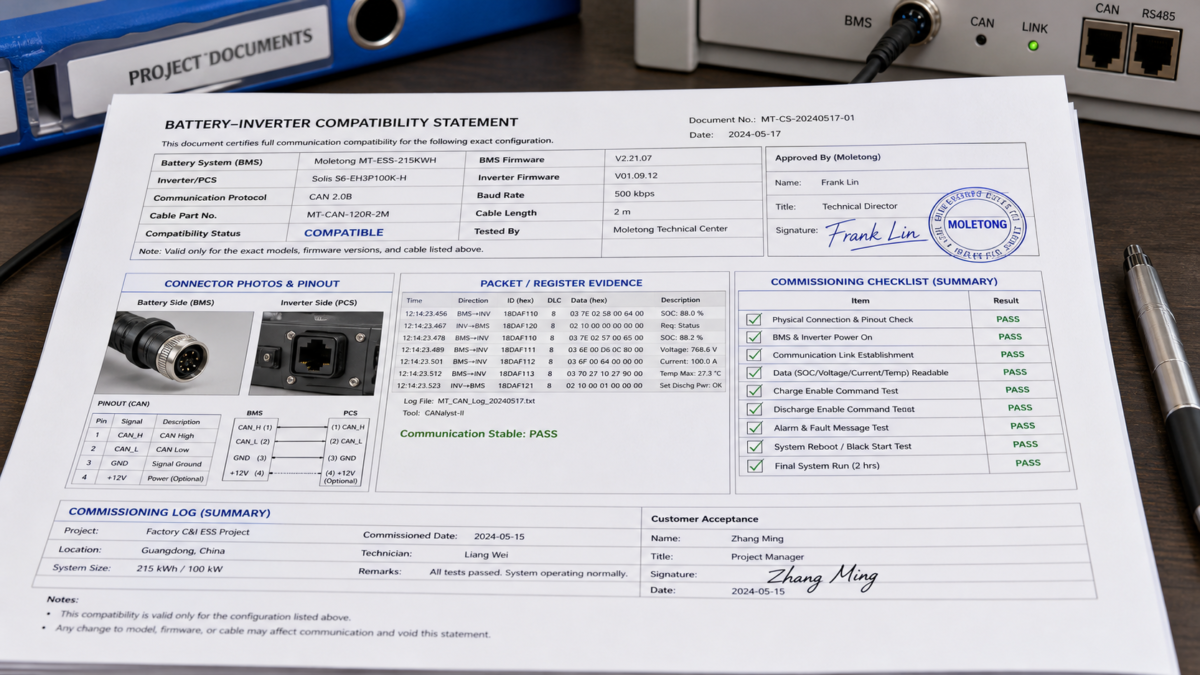Click packet row 12:14:23.456 SOC 88.0 %
The width and height of the screenshot is (1200, 675).
[x=563, y=313]
